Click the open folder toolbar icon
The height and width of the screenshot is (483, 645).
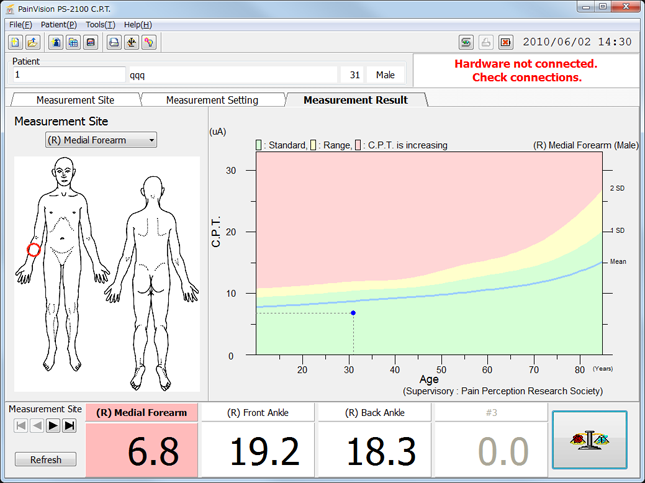(x=32, y=42)
